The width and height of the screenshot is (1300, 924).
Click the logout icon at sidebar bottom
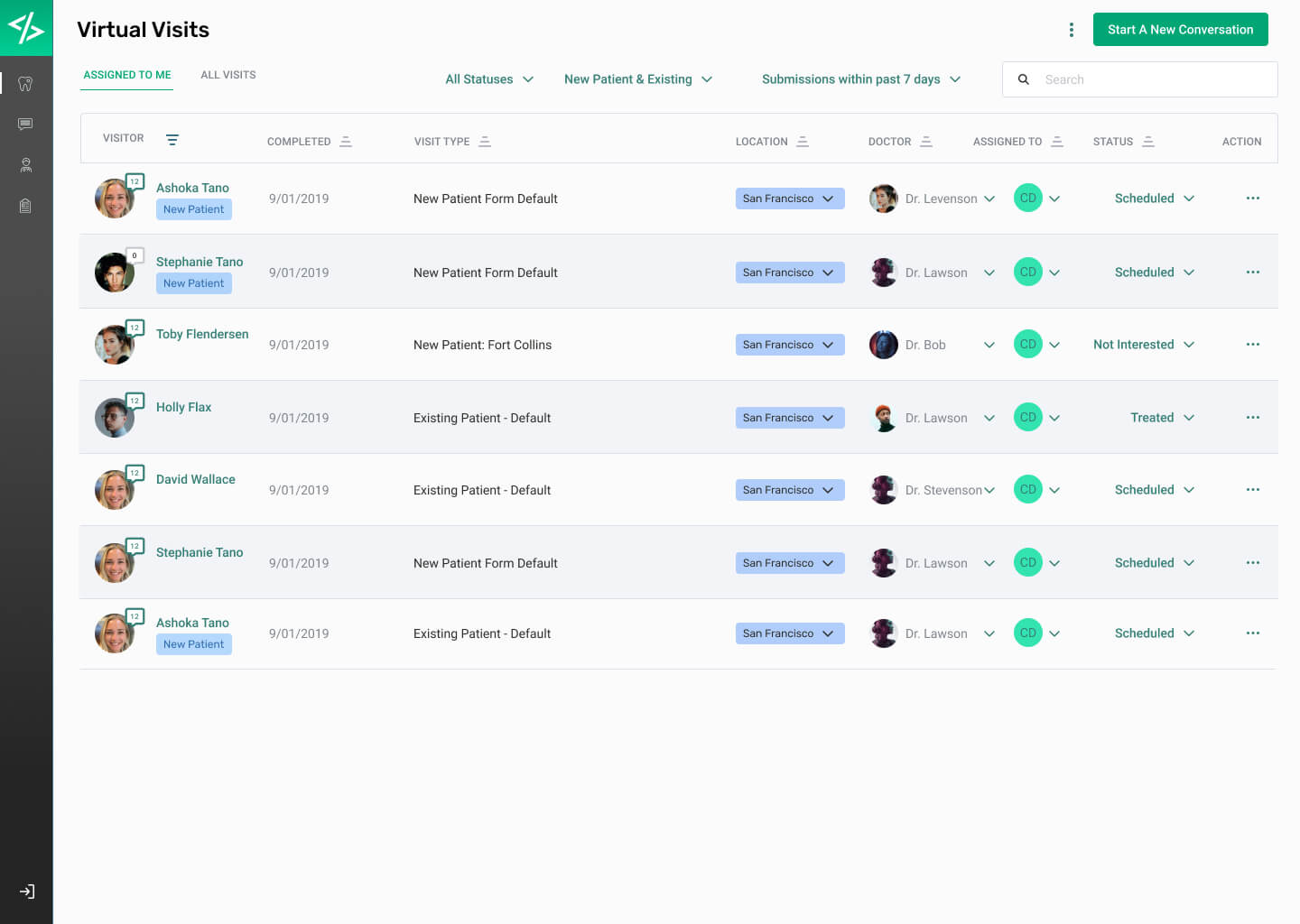point(27,892)
